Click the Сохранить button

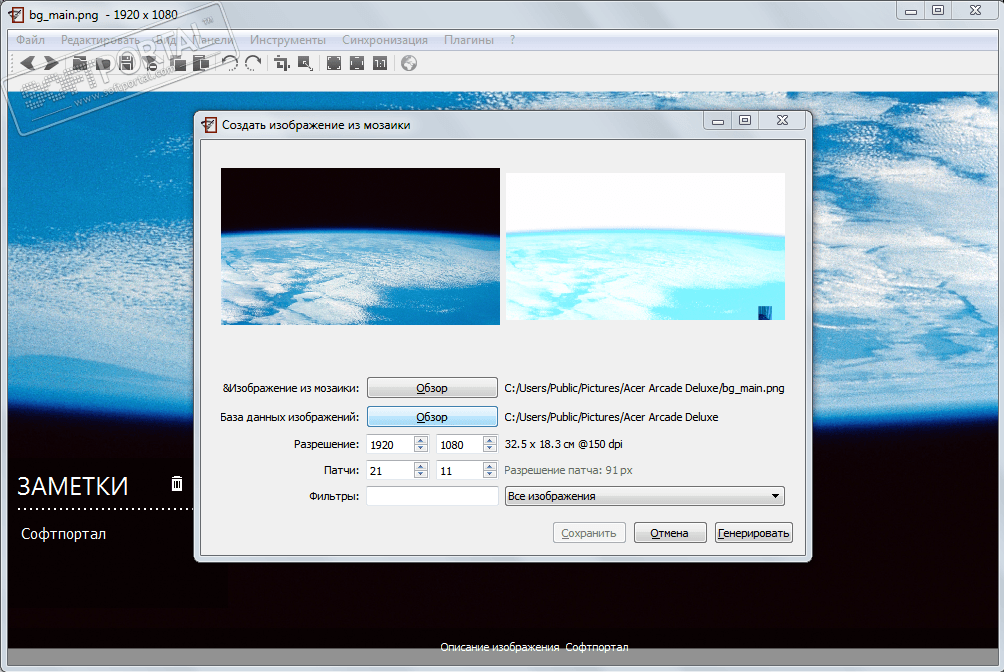(x=589, y=532)
